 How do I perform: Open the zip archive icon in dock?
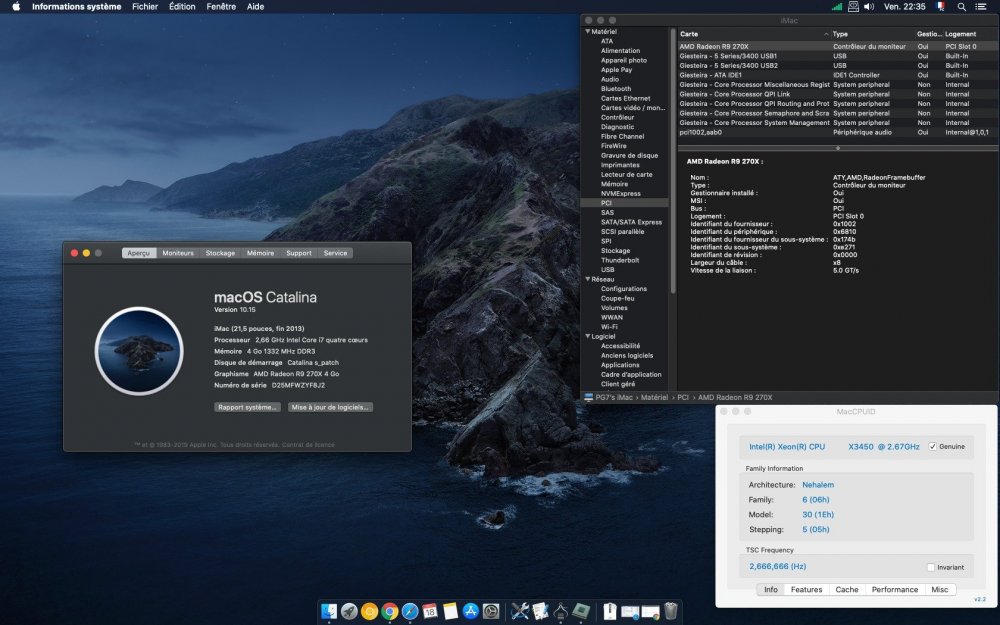tap(610, 611)
